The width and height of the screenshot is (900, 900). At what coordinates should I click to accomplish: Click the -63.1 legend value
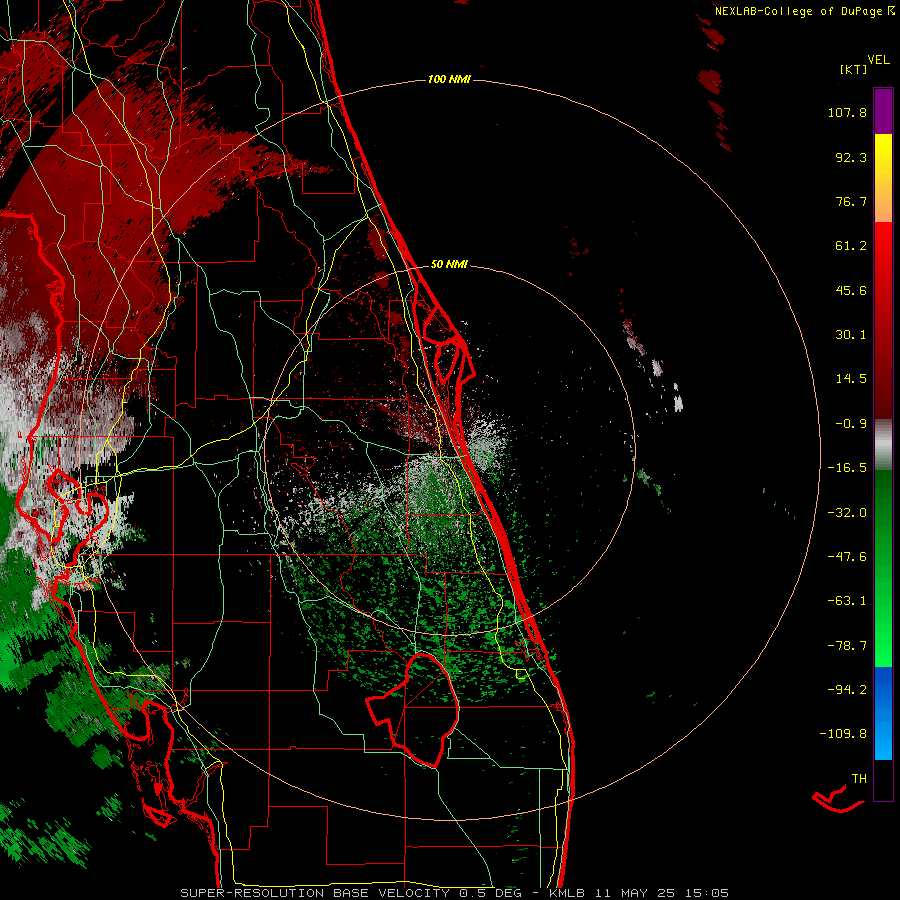click(847, 601)
